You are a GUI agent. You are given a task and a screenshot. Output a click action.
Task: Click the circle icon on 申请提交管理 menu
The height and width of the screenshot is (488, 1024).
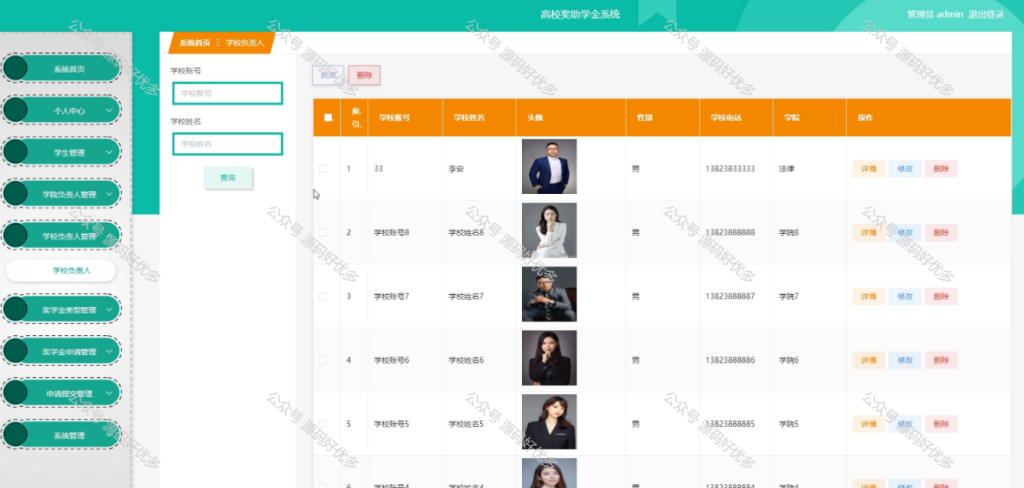point(15,393)
